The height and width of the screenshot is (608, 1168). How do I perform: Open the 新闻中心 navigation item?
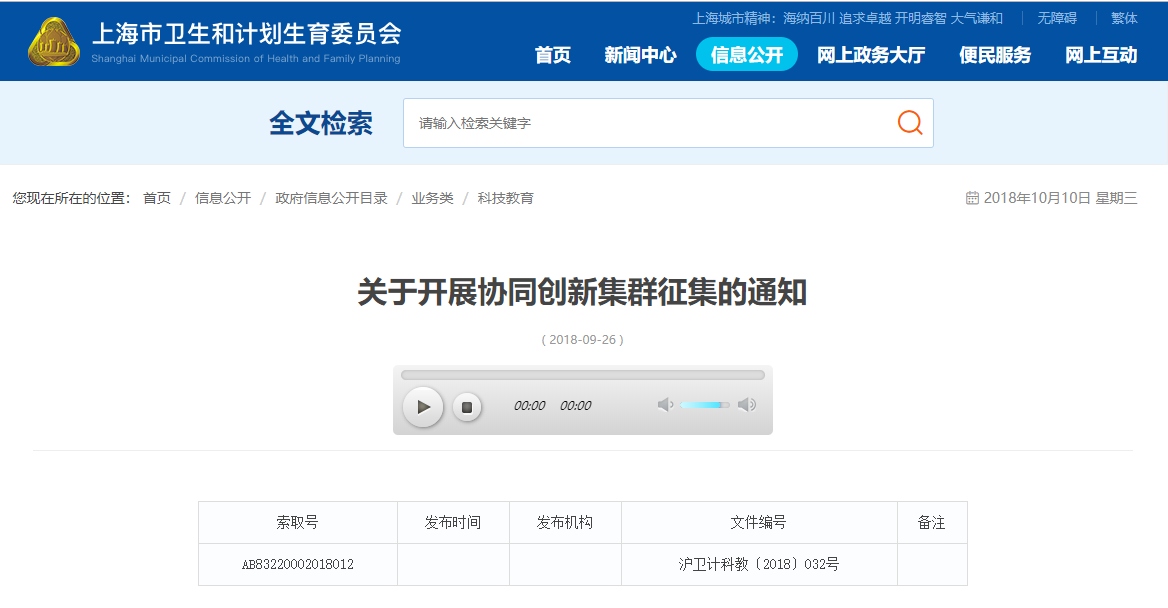641,55
